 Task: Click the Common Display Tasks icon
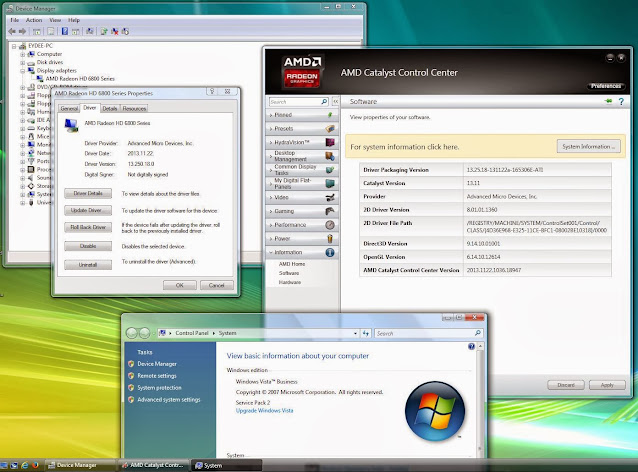330,170
